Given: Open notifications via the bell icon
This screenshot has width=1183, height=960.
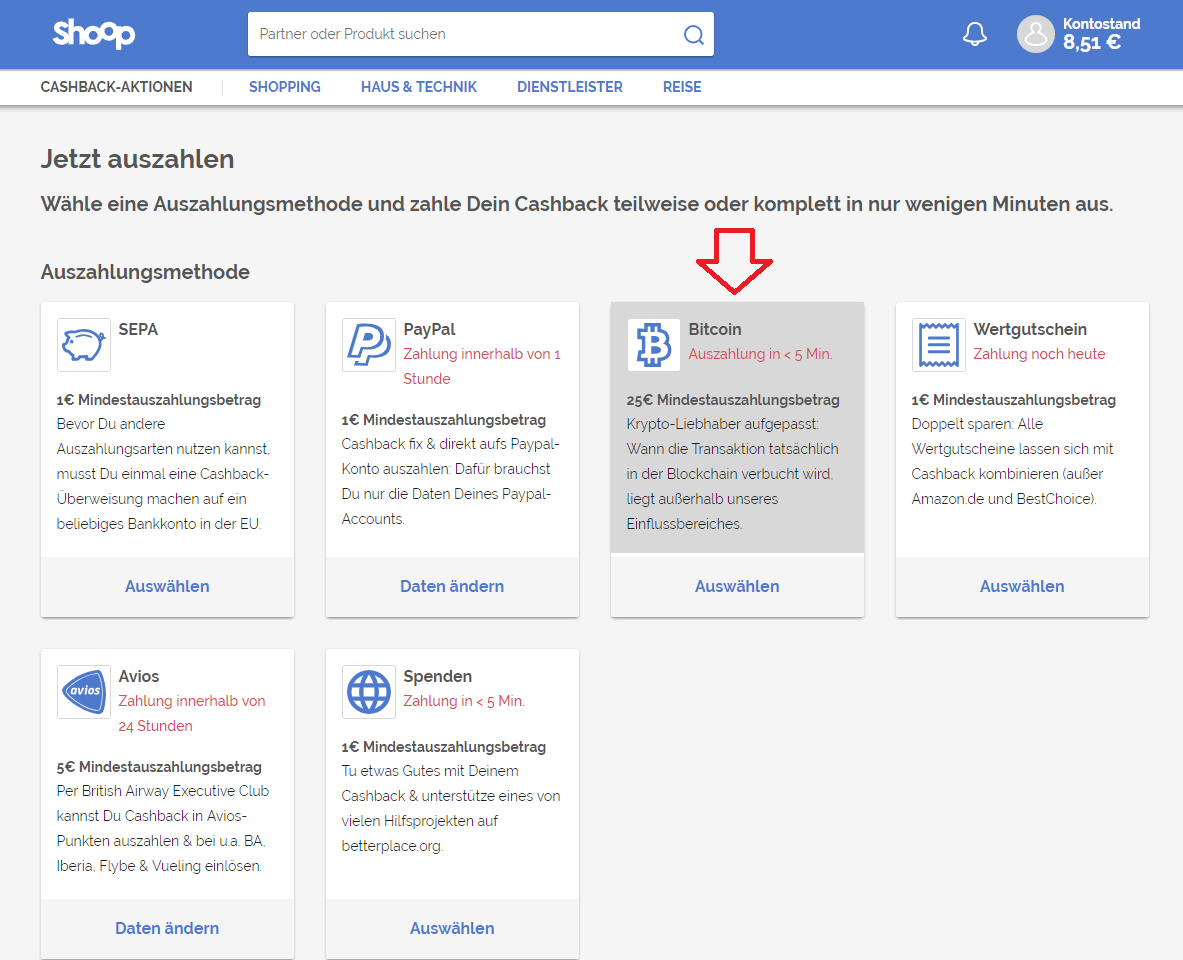Looking at the screenshot, I should click(x=975, y=34).
